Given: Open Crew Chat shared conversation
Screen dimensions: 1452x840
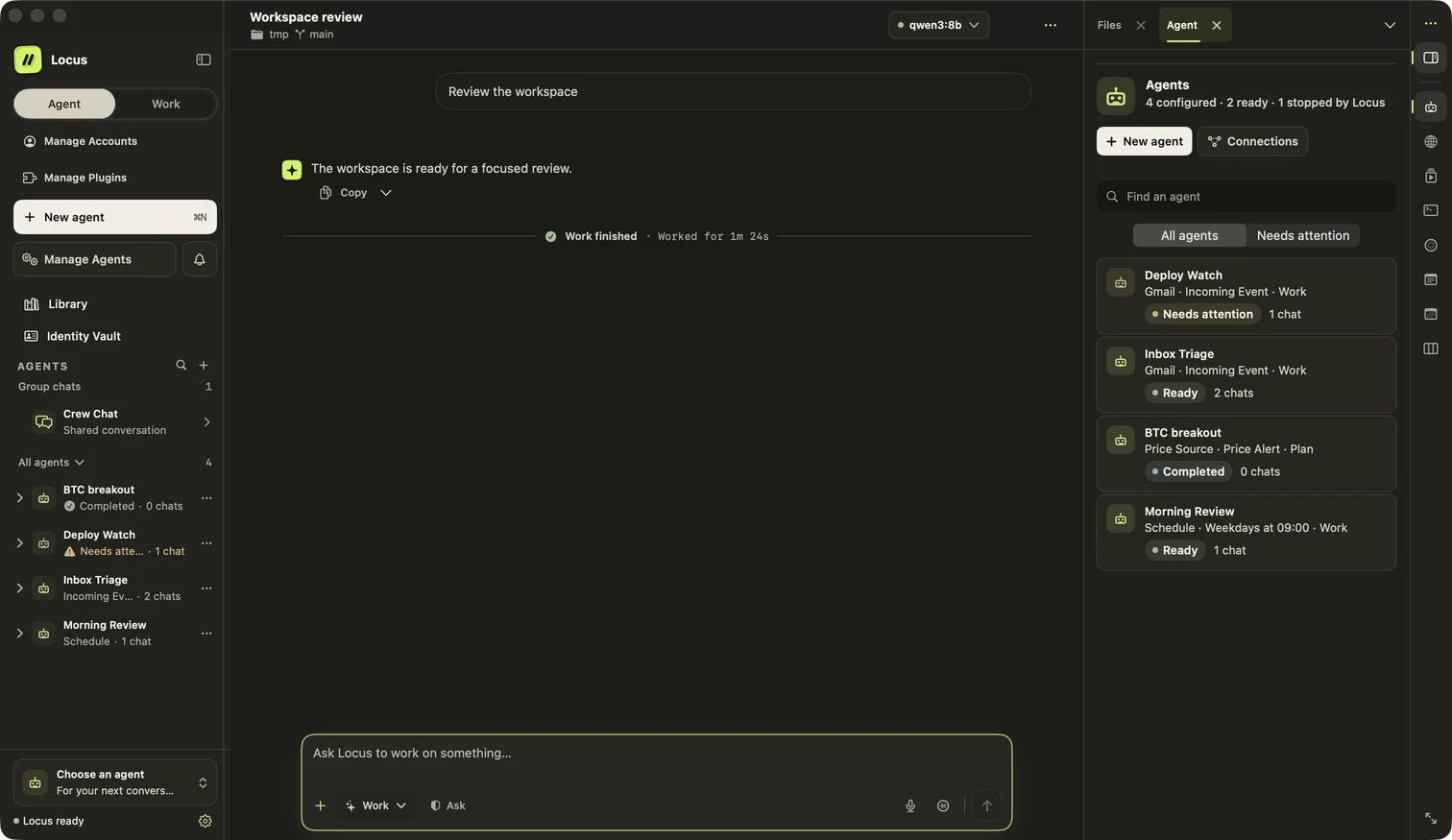Looking at the screenshot, I should coord(115,422).
